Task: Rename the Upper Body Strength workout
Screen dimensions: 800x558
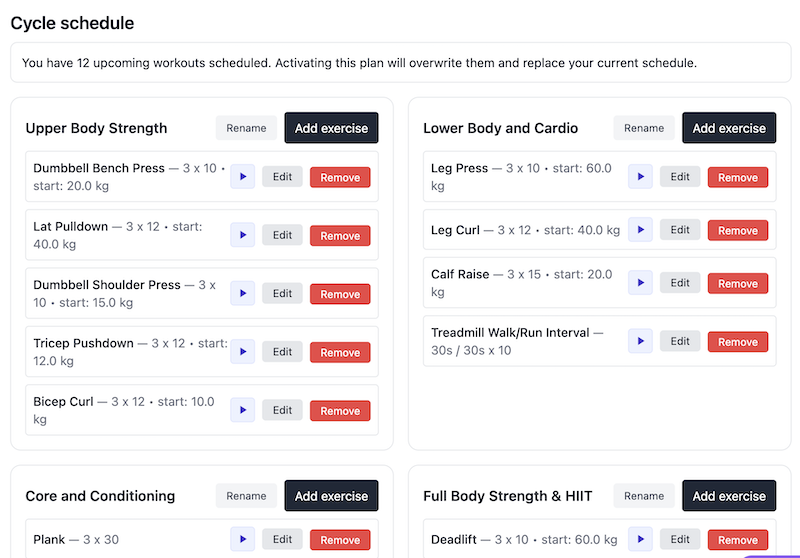Action: pyautogui.click(x=246, y=128)
